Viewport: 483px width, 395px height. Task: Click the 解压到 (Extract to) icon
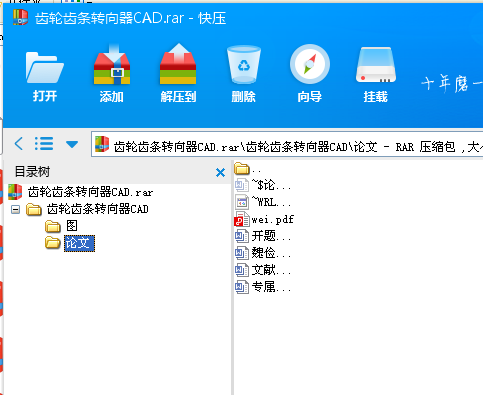178,74
